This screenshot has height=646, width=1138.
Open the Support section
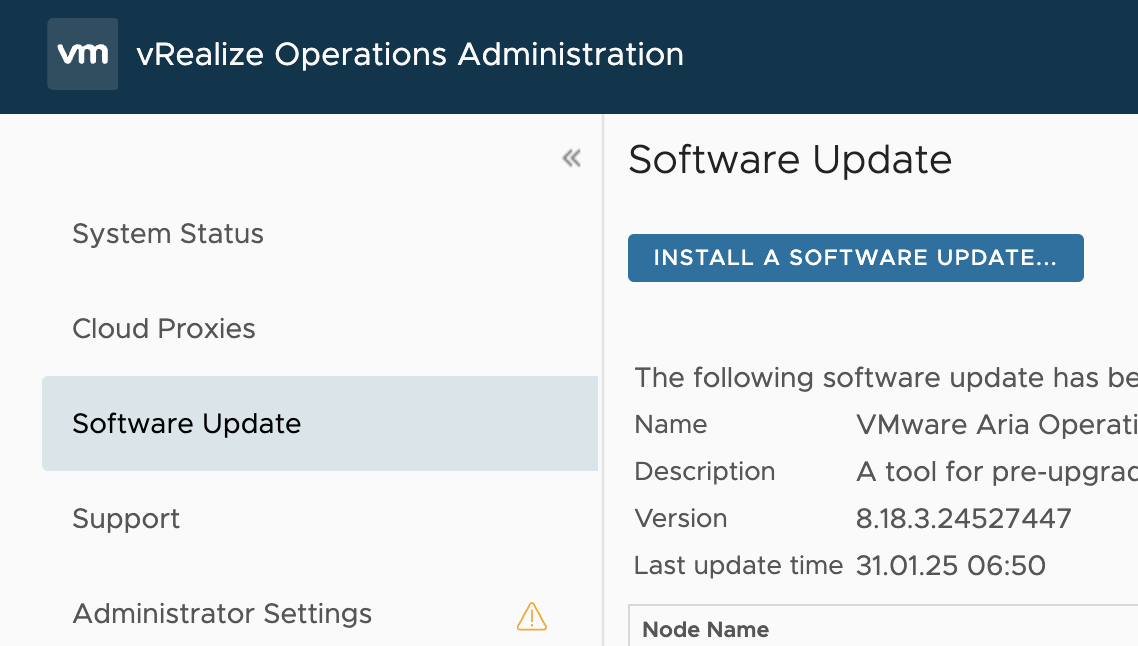[126, 519]
